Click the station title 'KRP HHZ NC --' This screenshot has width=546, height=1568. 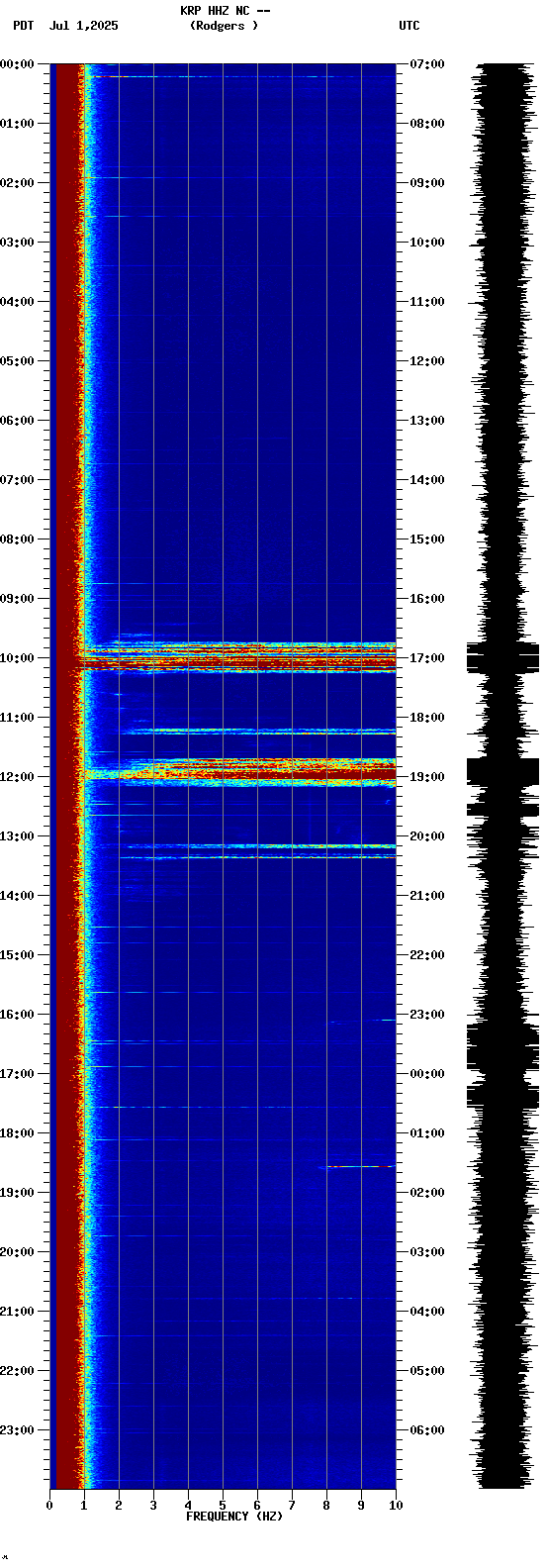click(x=226, y=11)
